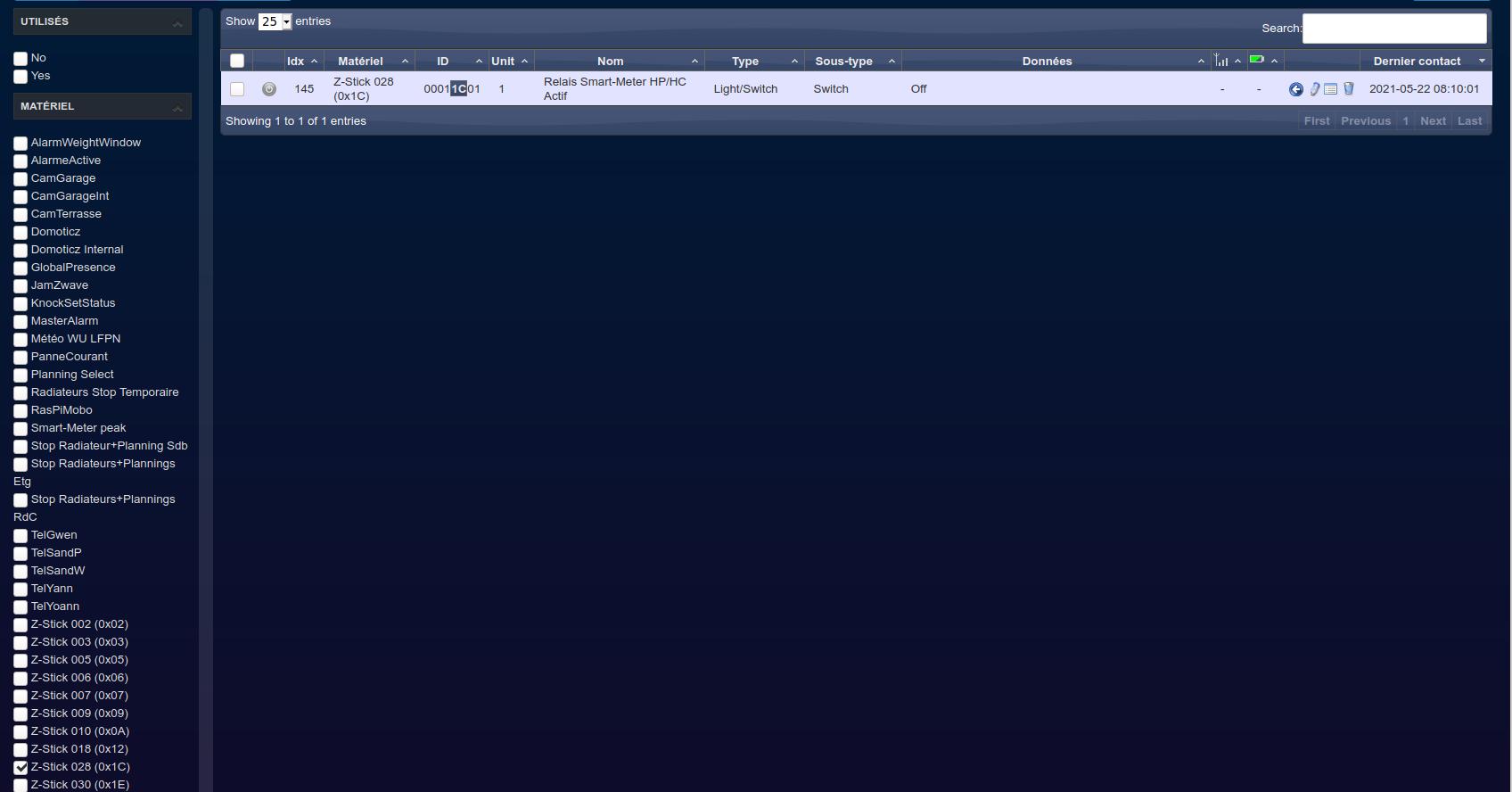
Task: Open the Show entries count dropdown
Action: [275, 21]
